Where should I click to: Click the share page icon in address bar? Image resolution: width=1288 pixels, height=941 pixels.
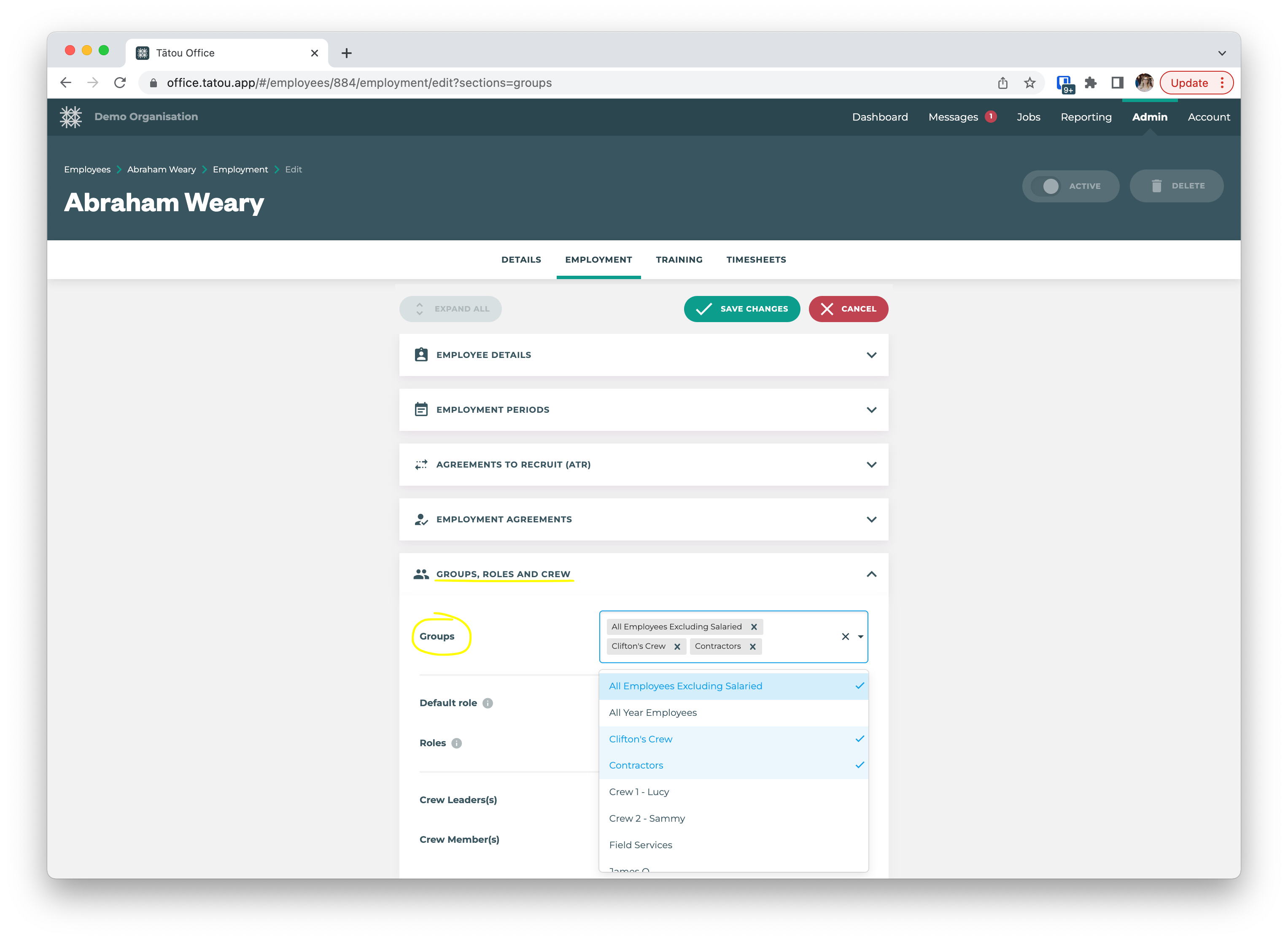1002,83
